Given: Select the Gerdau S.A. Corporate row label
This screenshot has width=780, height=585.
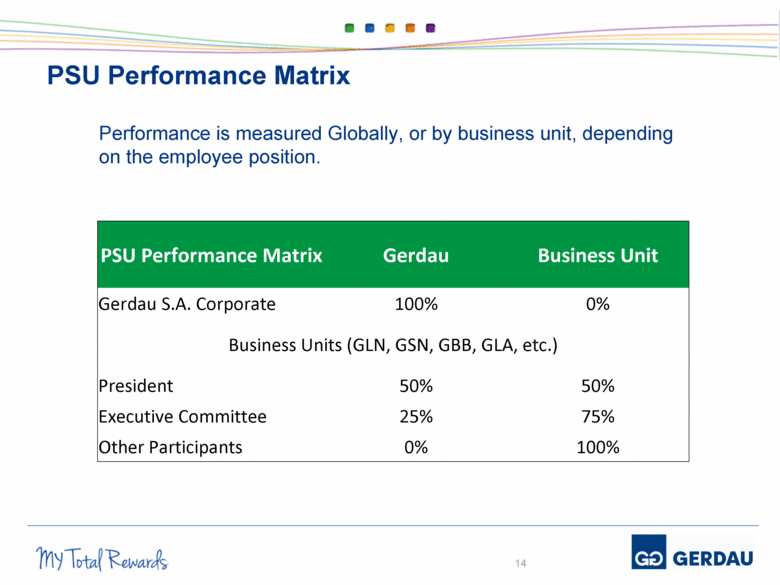Looking at the screenshot, I should (x=186, y=303).
